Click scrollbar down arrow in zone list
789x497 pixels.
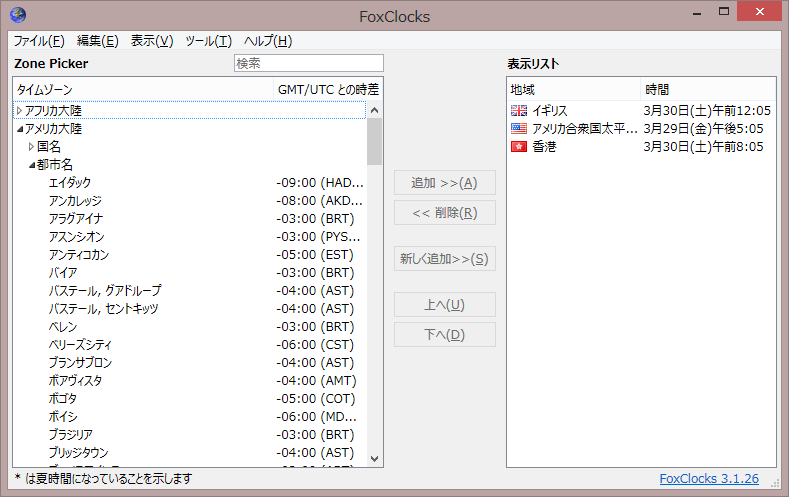(x=375, y=458)
